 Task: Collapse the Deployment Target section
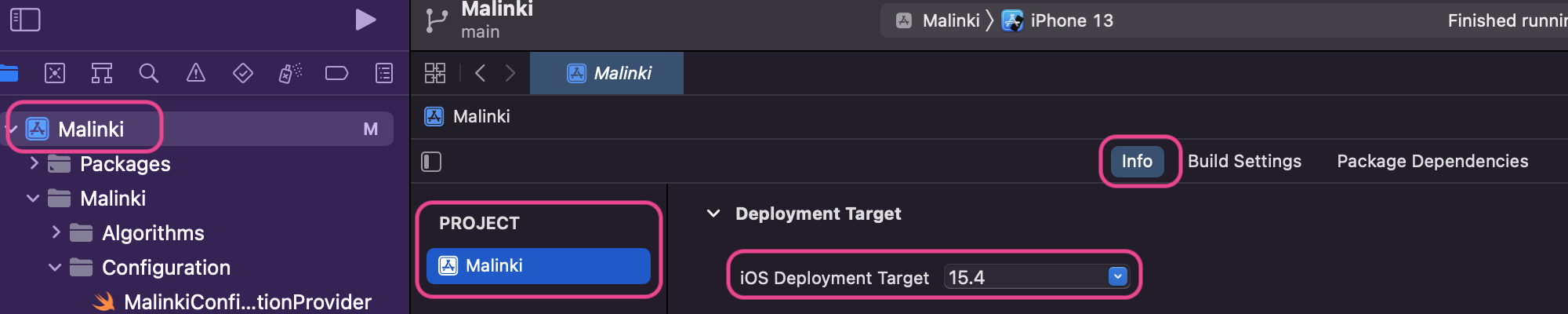click(x=713, y=214)
